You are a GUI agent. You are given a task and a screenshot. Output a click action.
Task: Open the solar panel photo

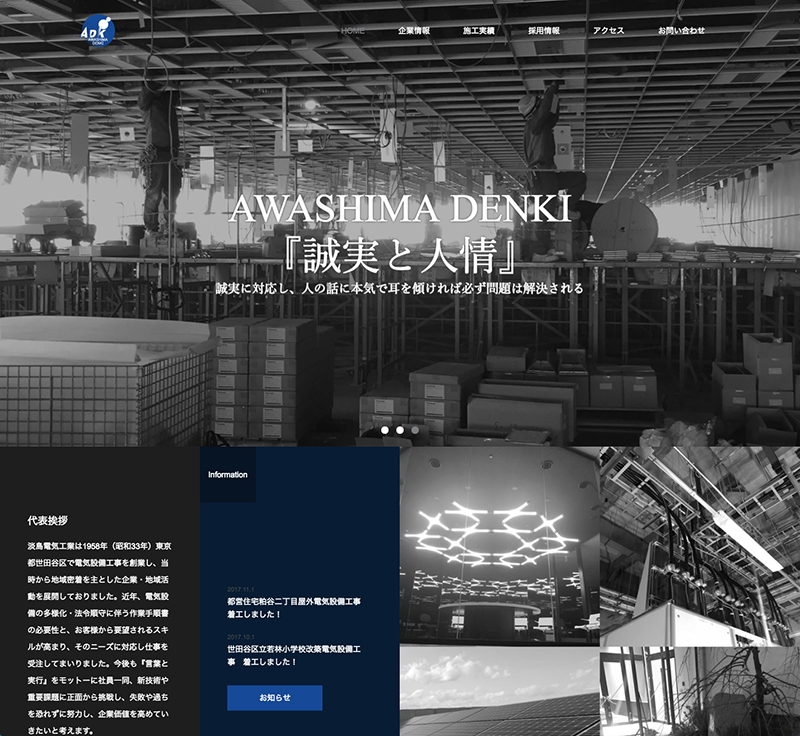499,691
